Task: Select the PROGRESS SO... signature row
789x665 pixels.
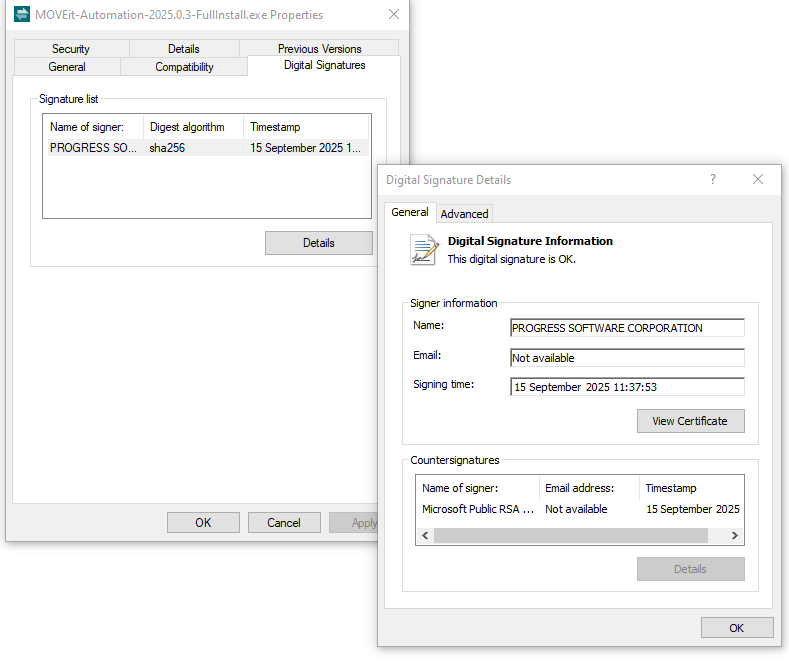Action: pos(207,148)
